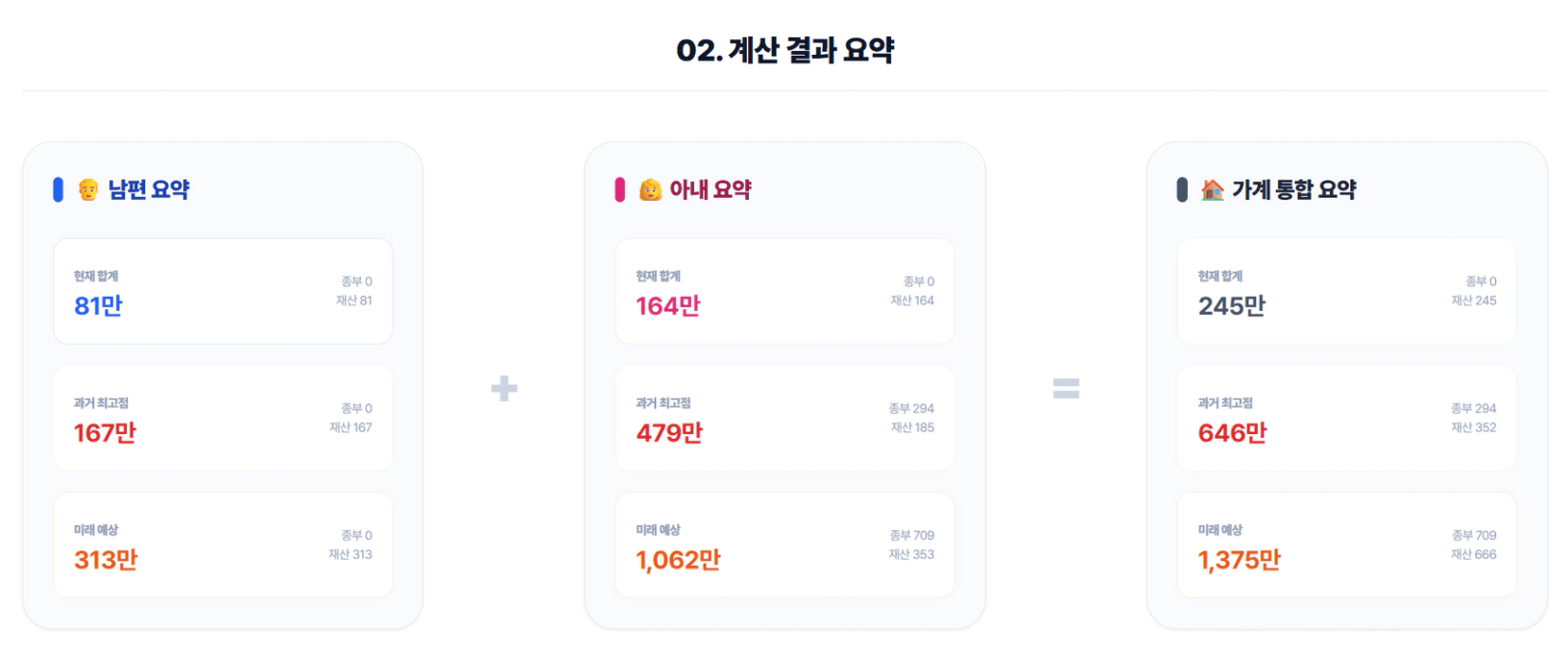
Task: Click the blue bar beside 남편 요약
Action: [x=58, y=190]
